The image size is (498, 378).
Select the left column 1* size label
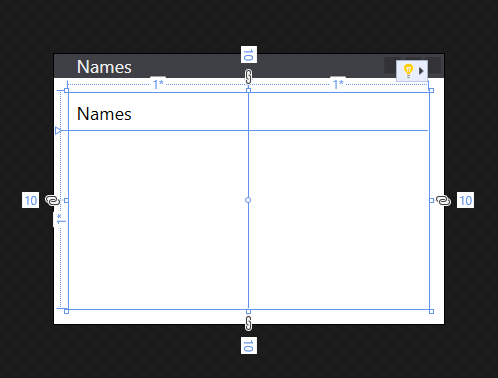(158, 84)
